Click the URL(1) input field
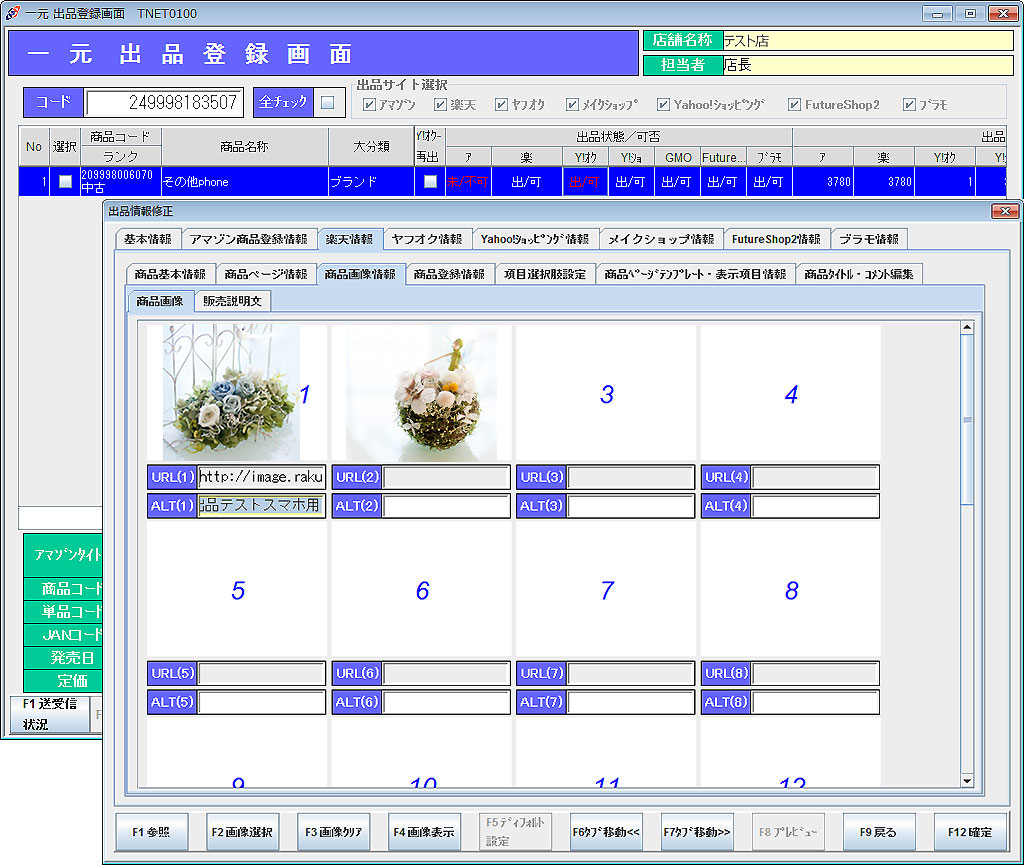This screenshot has height=865, width=1024. tap(262, 477)
